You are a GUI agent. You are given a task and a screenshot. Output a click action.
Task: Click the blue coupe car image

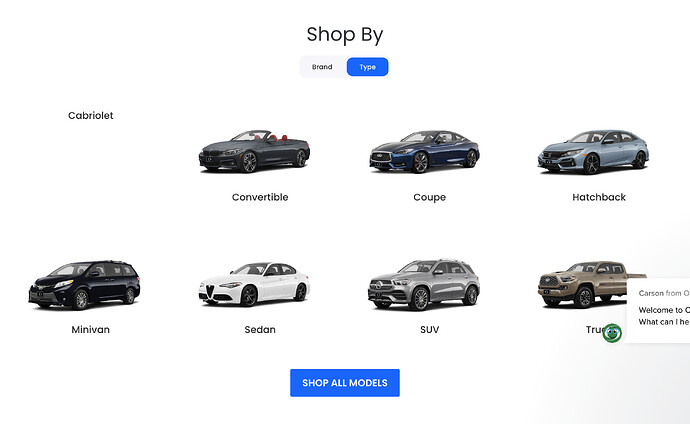(424, 151)
